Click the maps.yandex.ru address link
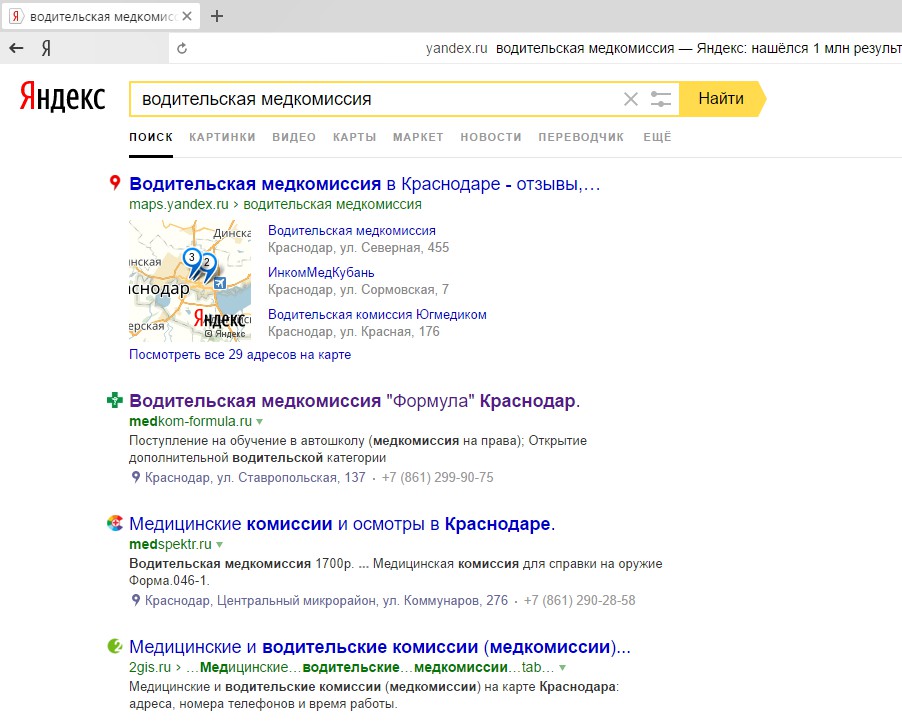This screenshot has width=902, height=726. [178, 204]
